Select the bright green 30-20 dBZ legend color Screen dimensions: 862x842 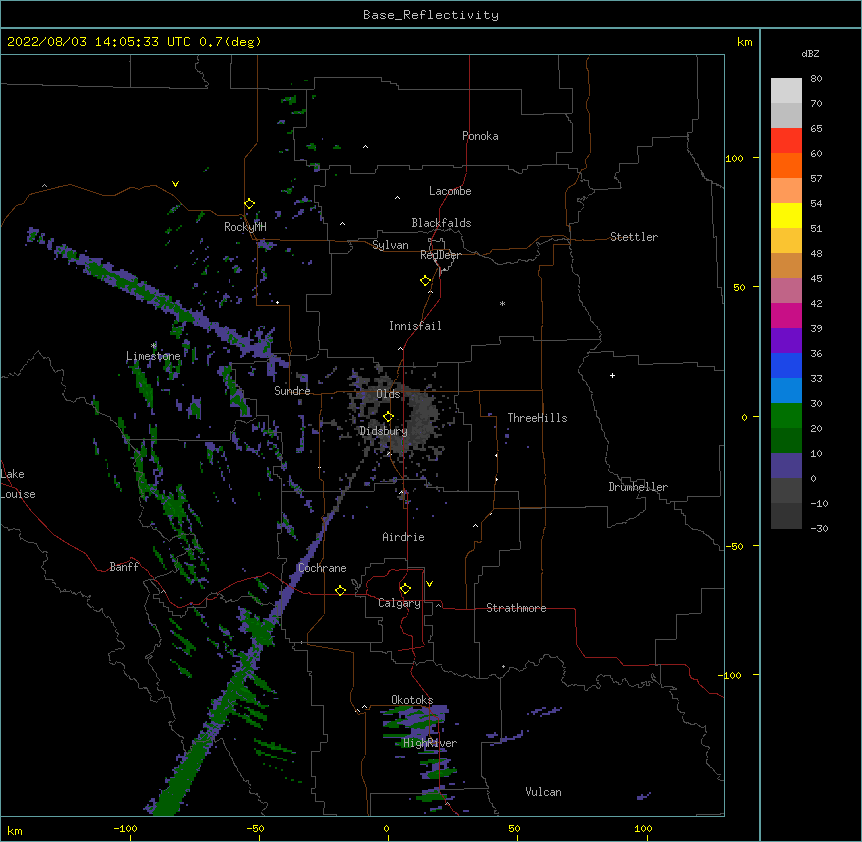(786, 416)
